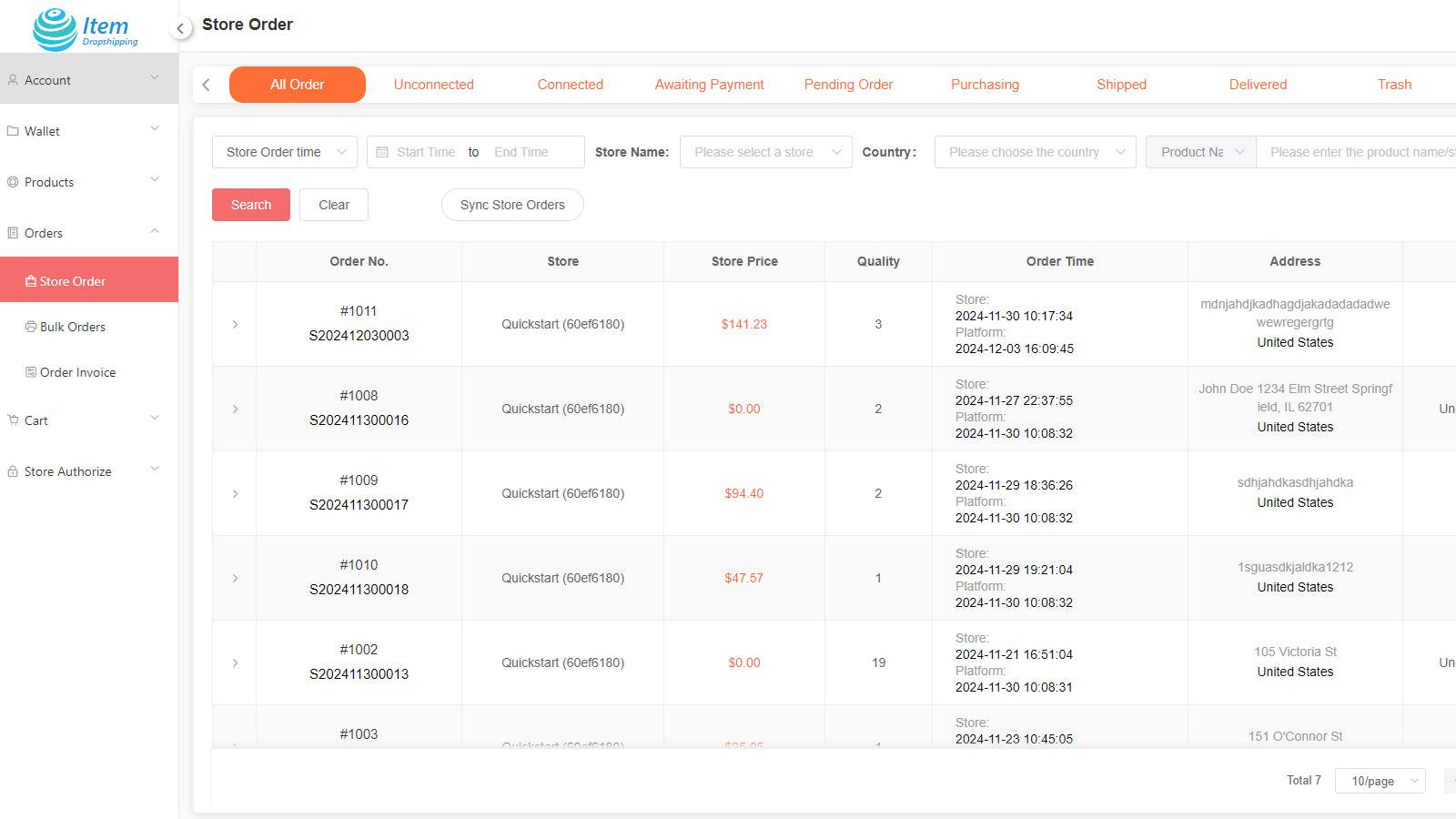
Task: Select the Account icon in the sidebar
Action: (x=13, y=79)
